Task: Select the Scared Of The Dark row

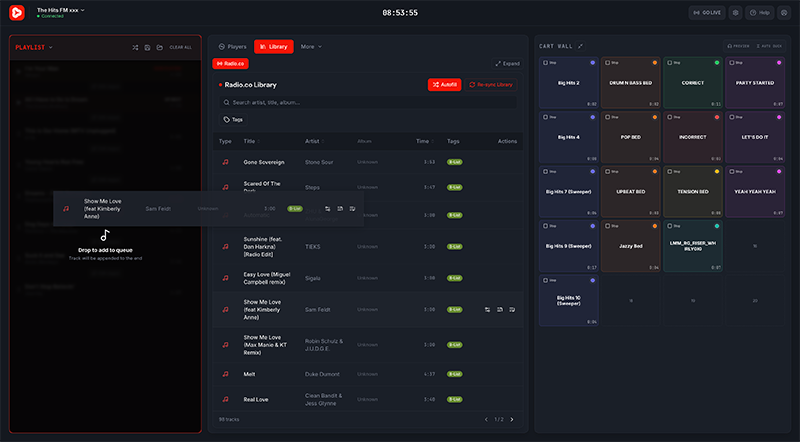Action: click(x=368, y=187)
